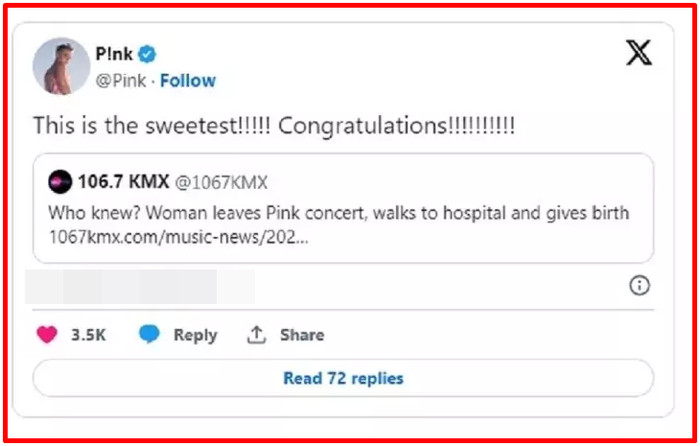Open the 1067kmx.com music-news link
The image size is (700, 446).
click(178, 237)
